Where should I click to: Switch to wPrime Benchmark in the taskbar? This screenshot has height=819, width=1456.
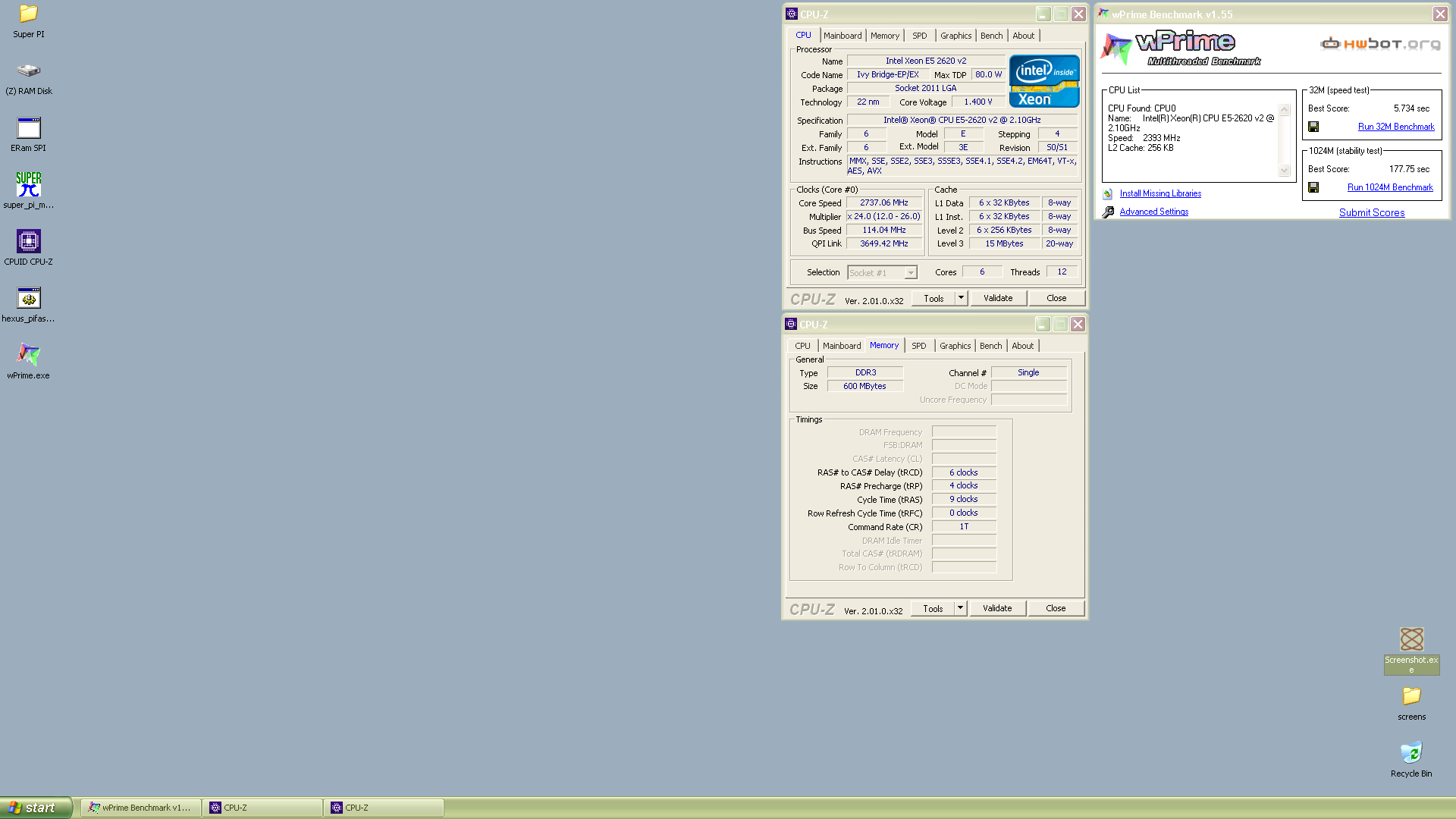(x=141, y=808)
